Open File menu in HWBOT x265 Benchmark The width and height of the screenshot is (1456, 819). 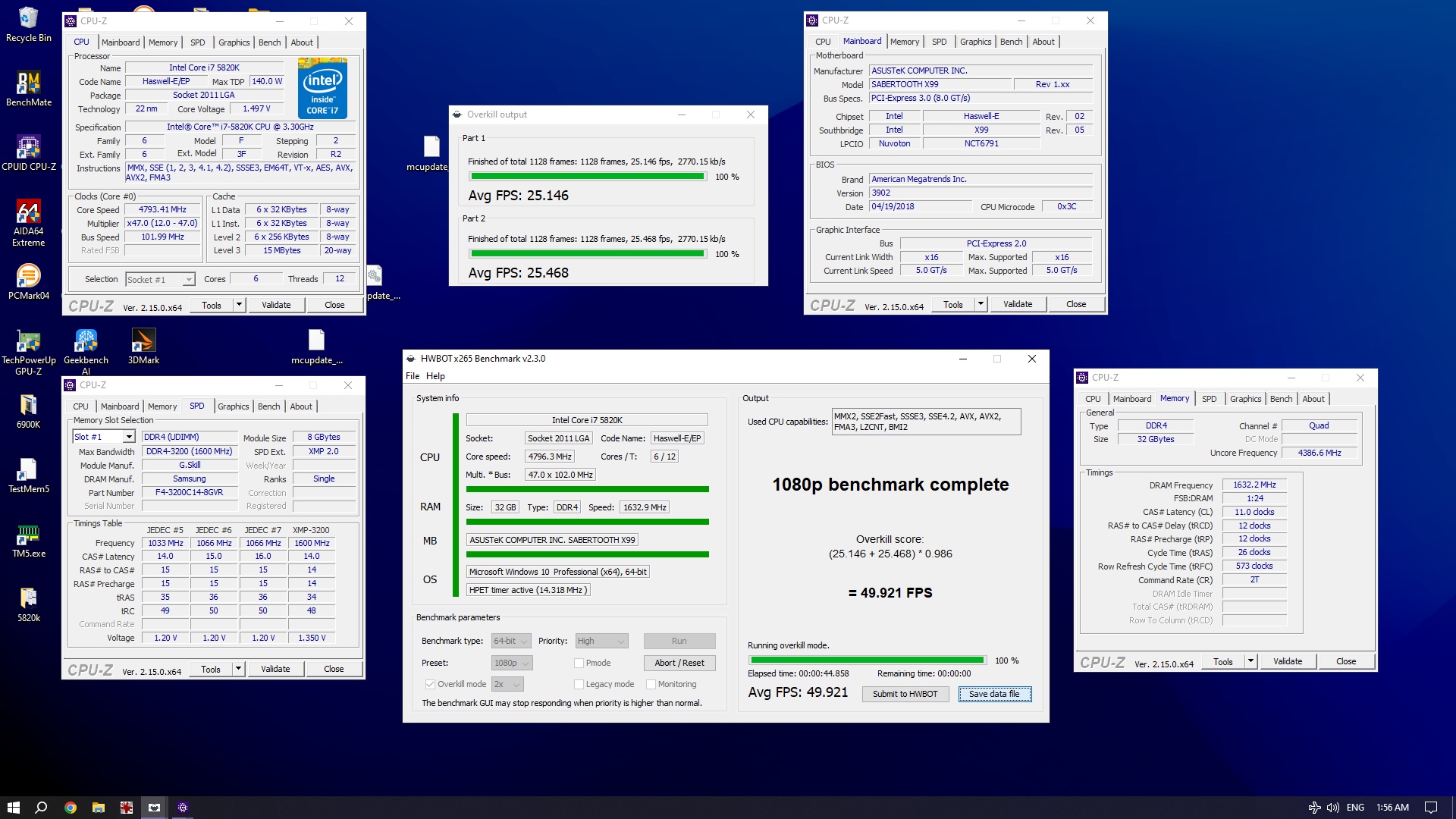[x=413, y=376]
